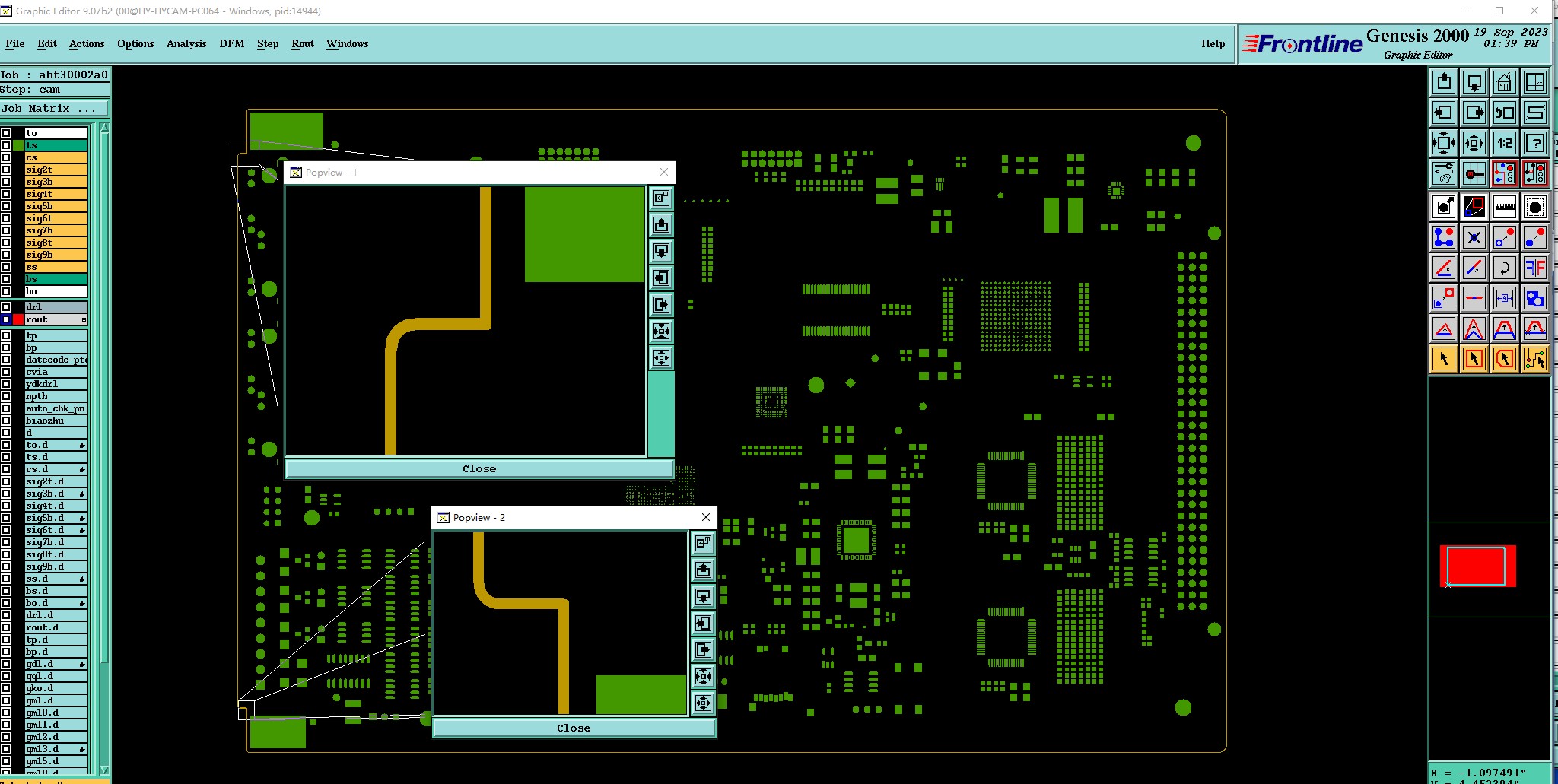
Task: Click Close button in Popview 2
Action: (x=574, y=728)
